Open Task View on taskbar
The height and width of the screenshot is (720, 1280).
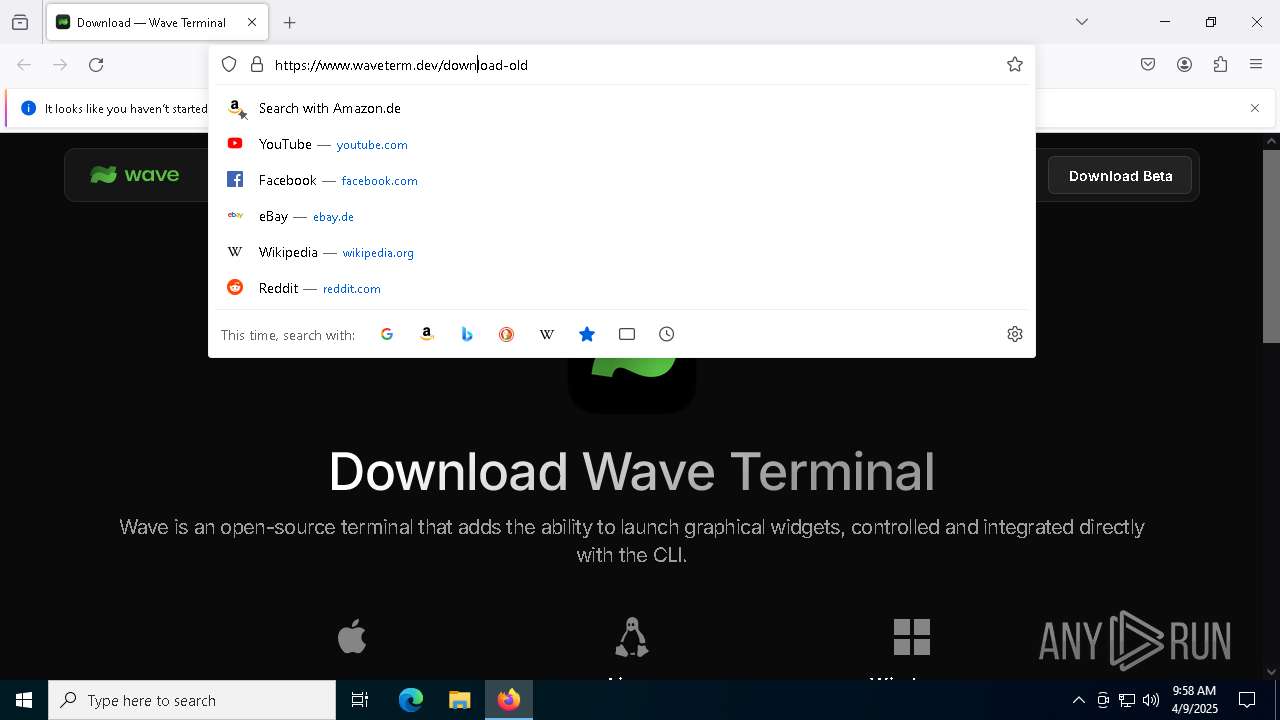[x=360, y=700]
